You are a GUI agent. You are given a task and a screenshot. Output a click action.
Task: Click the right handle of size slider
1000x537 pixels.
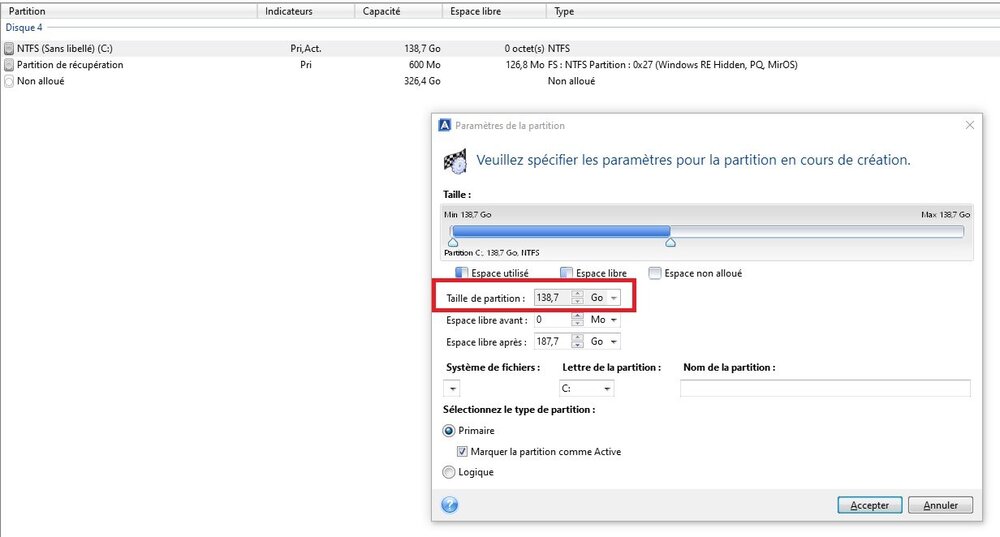tap(670, 242)
